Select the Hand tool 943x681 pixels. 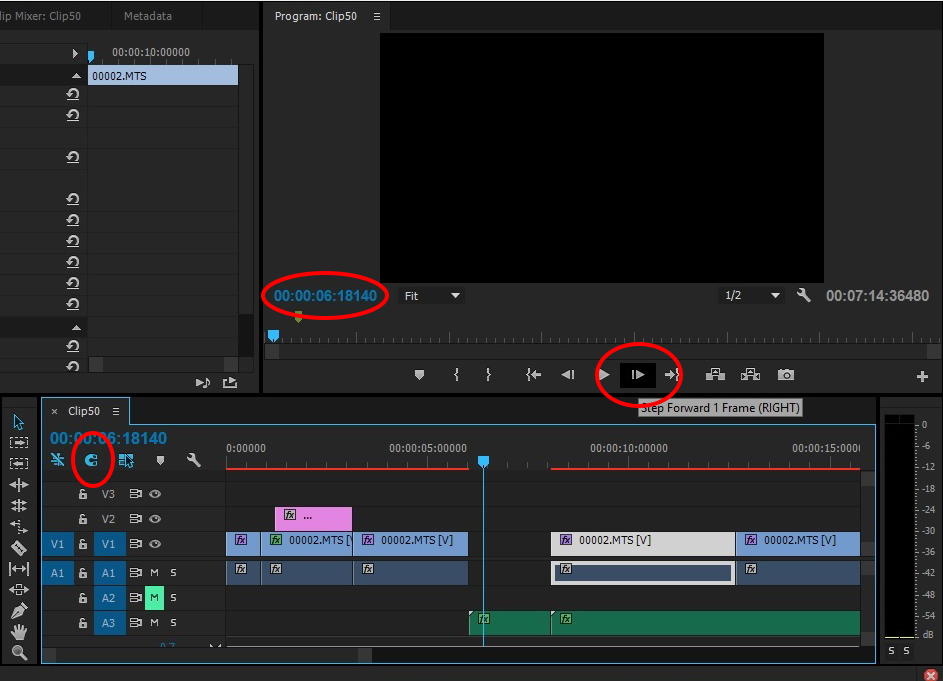click(x=18, y=632)
